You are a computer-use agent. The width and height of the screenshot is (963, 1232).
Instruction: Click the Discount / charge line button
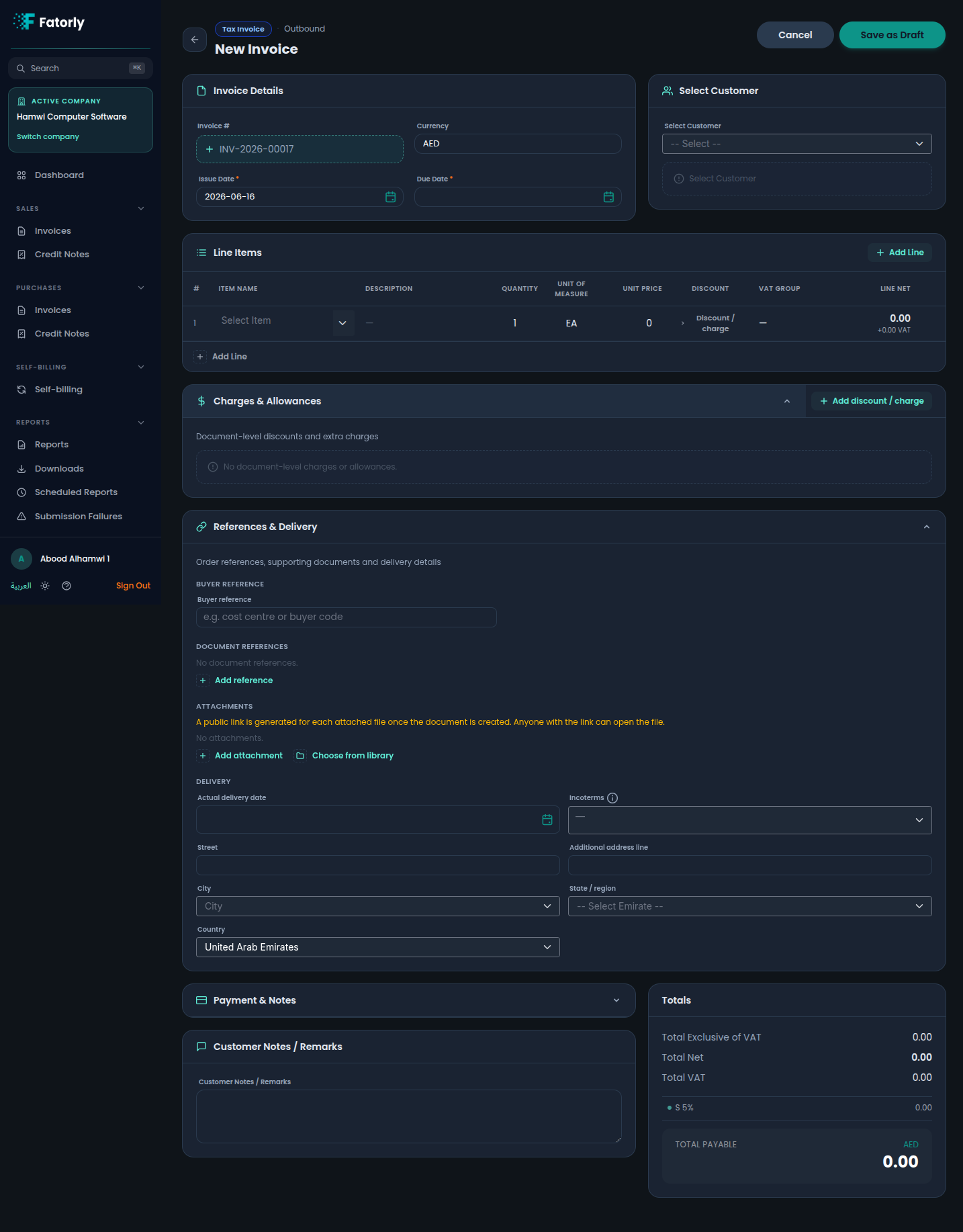[x=715, y=323]
